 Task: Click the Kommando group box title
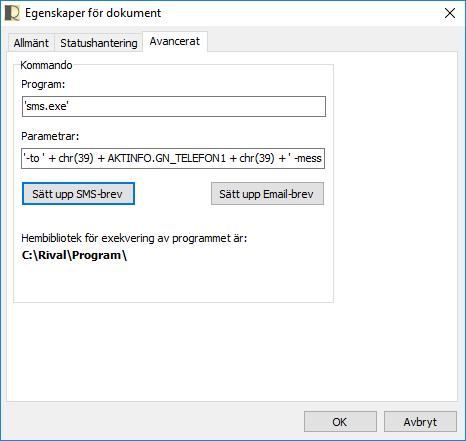tap(46, 65)
